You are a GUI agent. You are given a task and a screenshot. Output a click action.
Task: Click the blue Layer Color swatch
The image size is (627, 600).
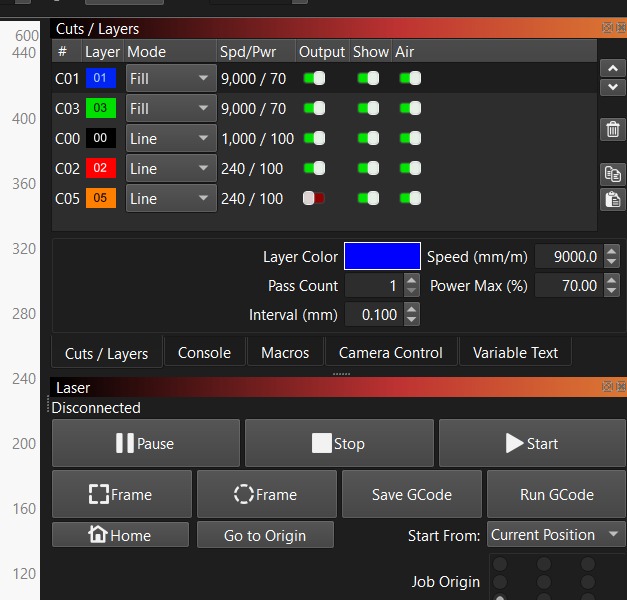(382, 257)
